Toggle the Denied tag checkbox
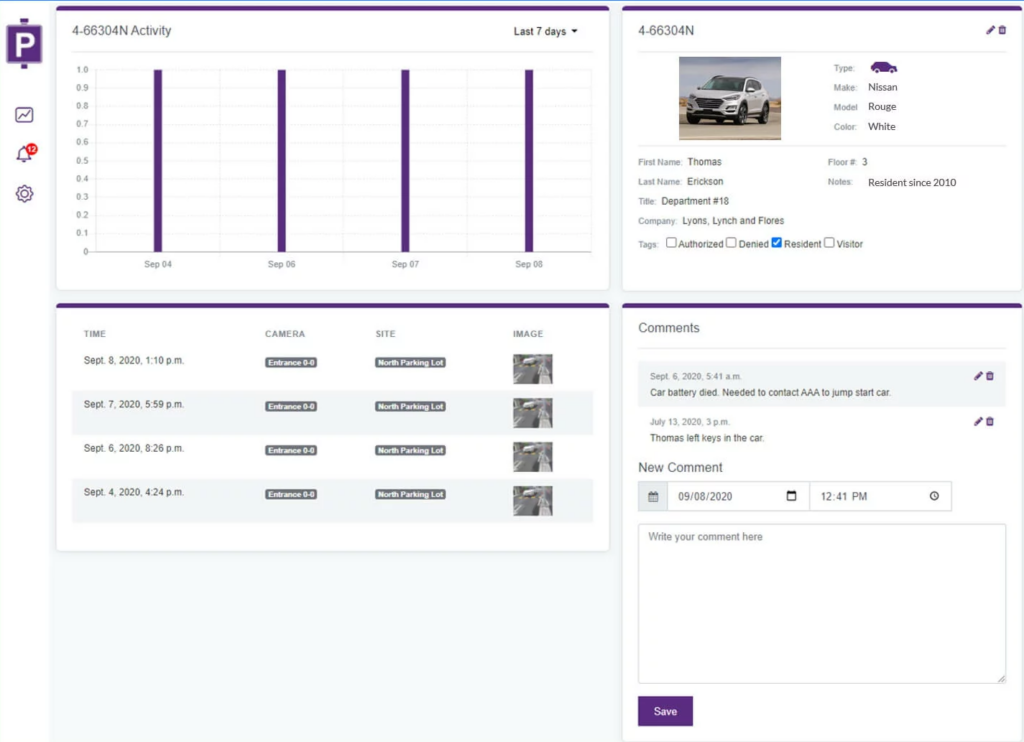This screenshot has width=1024, height=742. [731, 242]
